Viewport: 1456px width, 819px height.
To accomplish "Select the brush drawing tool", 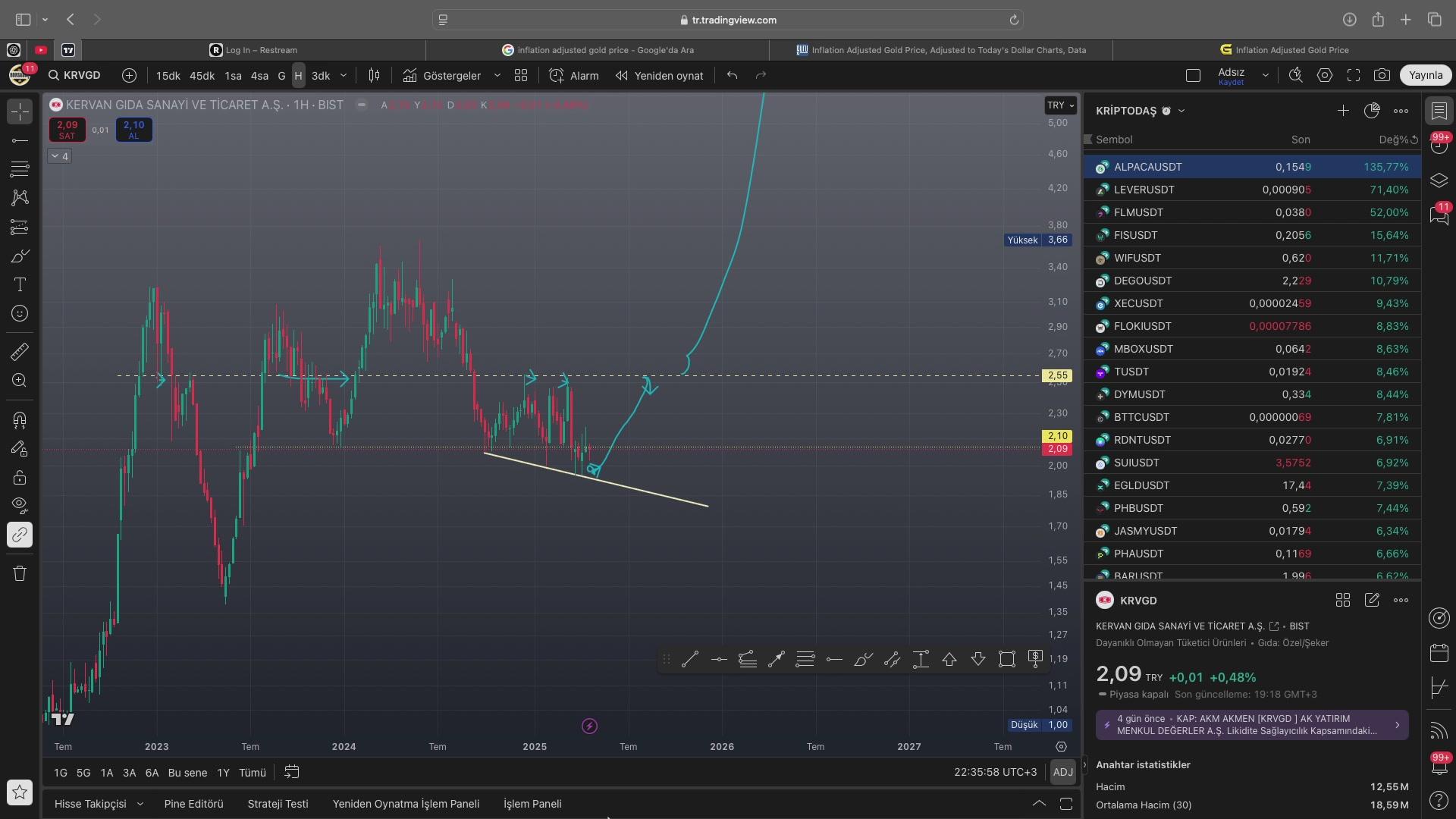I will click(x=20, y=256).
